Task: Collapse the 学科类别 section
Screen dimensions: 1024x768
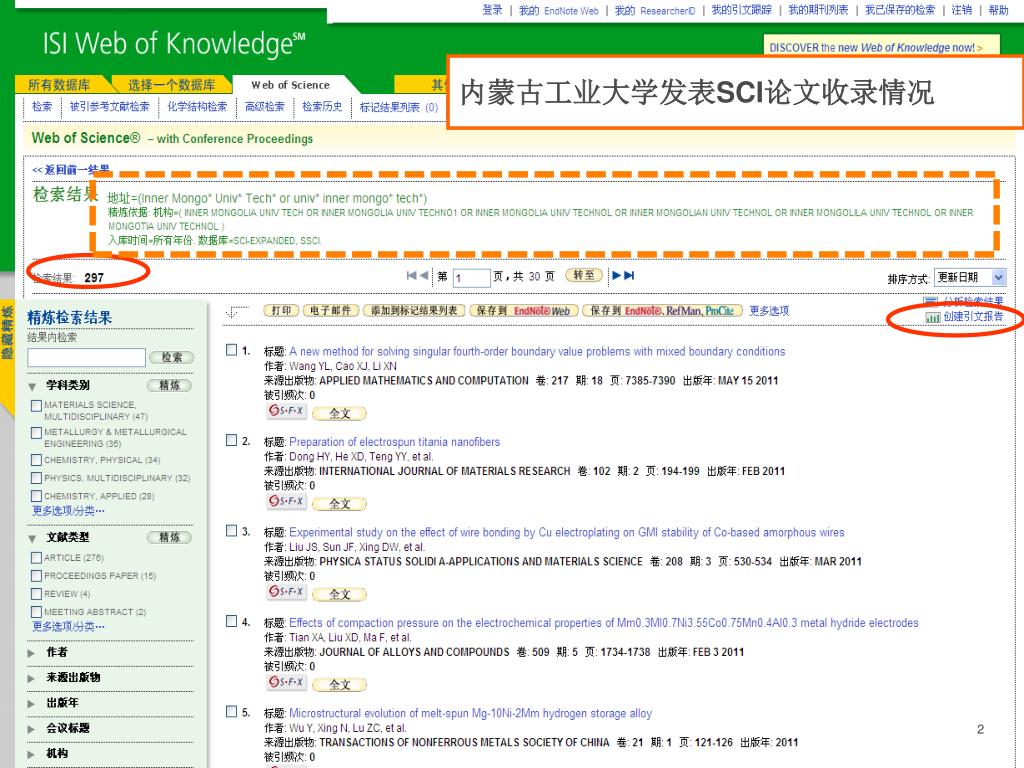Action: [32, 387]
